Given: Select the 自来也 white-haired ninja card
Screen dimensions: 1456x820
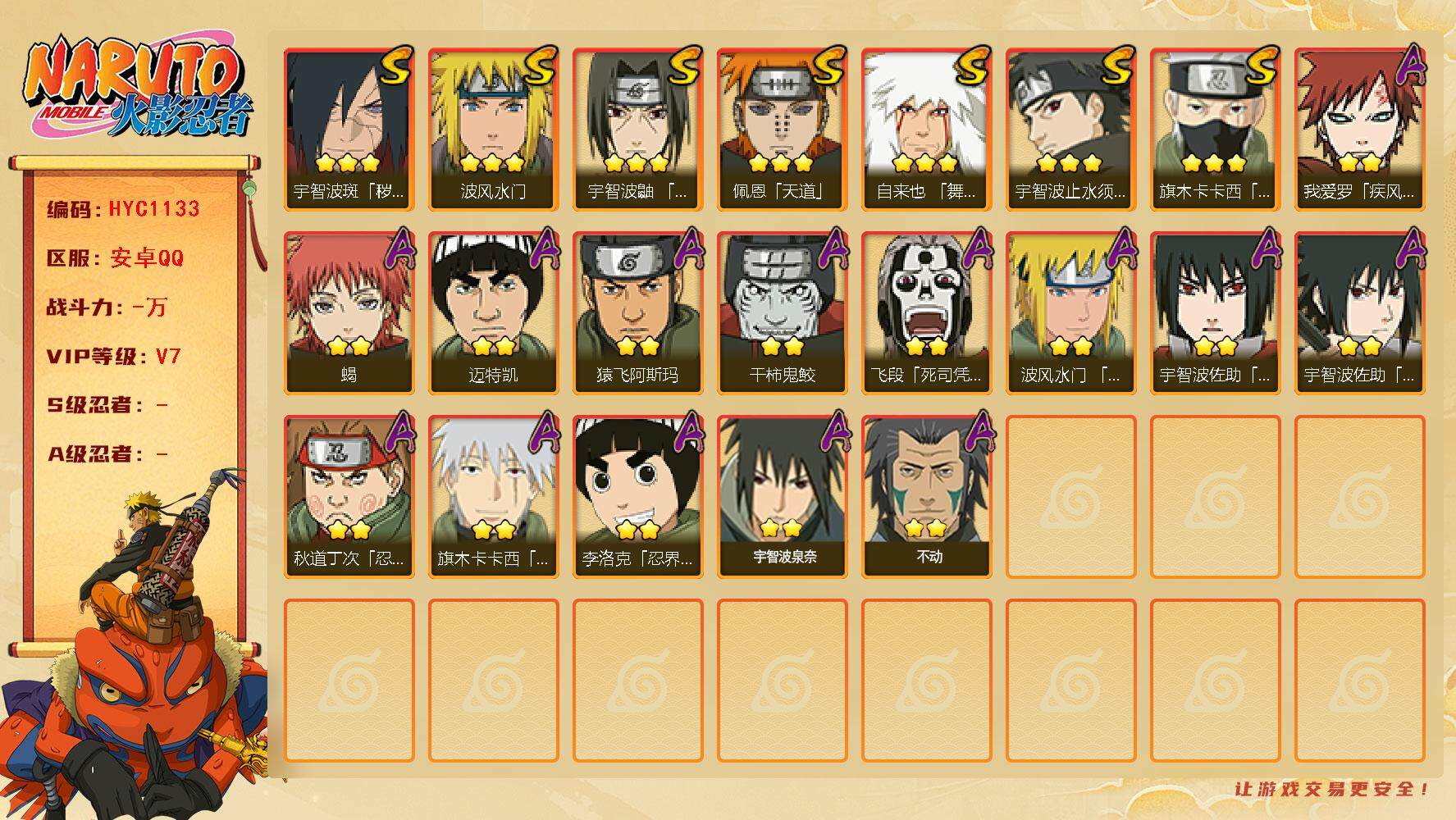Looking at the screenshot, I should [926, 130].
